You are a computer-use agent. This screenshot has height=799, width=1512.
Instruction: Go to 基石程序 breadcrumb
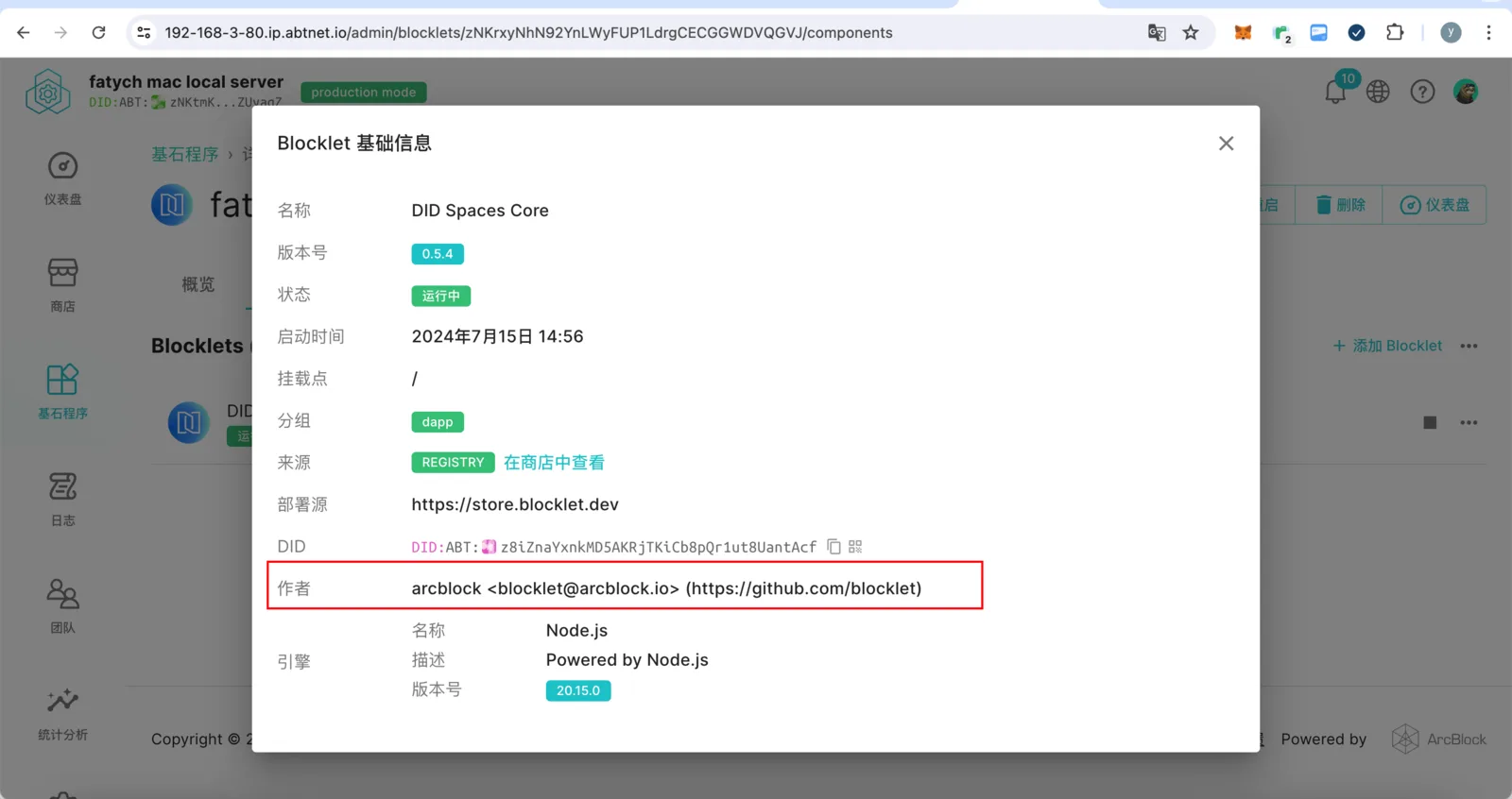[x=185, y=154]
